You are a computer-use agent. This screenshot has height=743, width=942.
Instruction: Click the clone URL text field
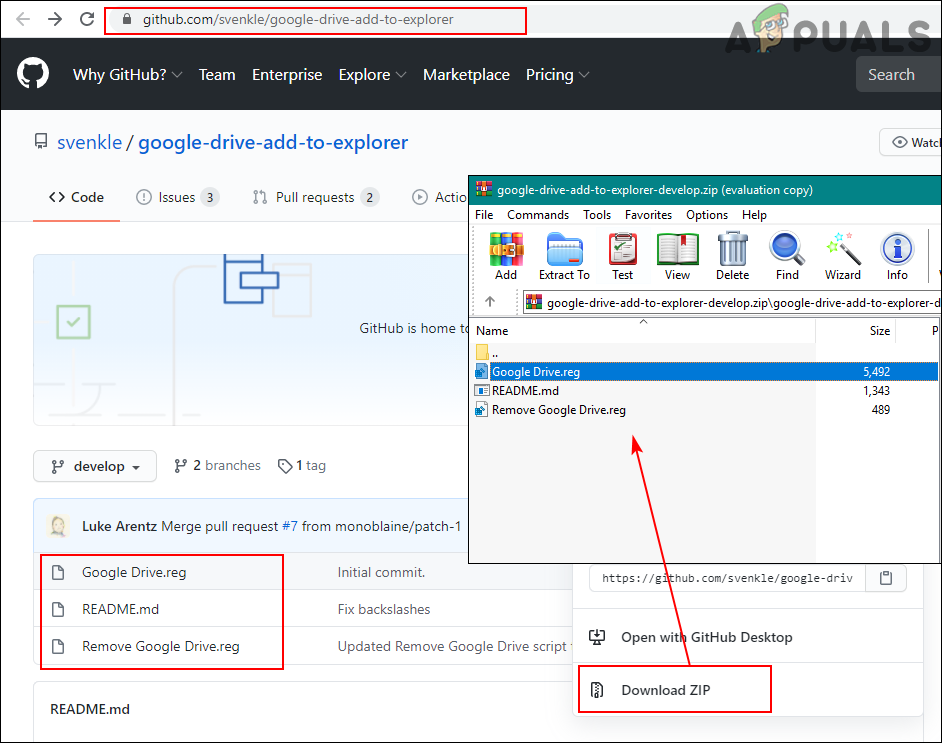click(727, 578)
